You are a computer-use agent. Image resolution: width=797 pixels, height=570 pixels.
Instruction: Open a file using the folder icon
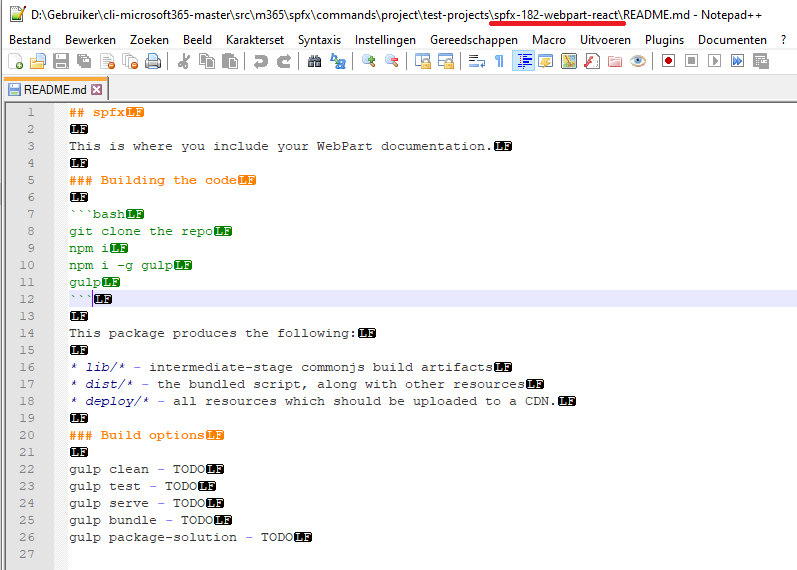click(38, 62)
